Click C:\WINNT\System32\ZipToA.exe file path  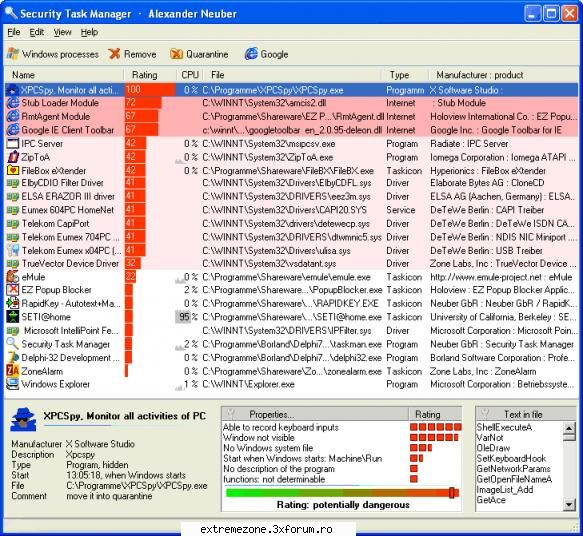click(x=268, y=157)
